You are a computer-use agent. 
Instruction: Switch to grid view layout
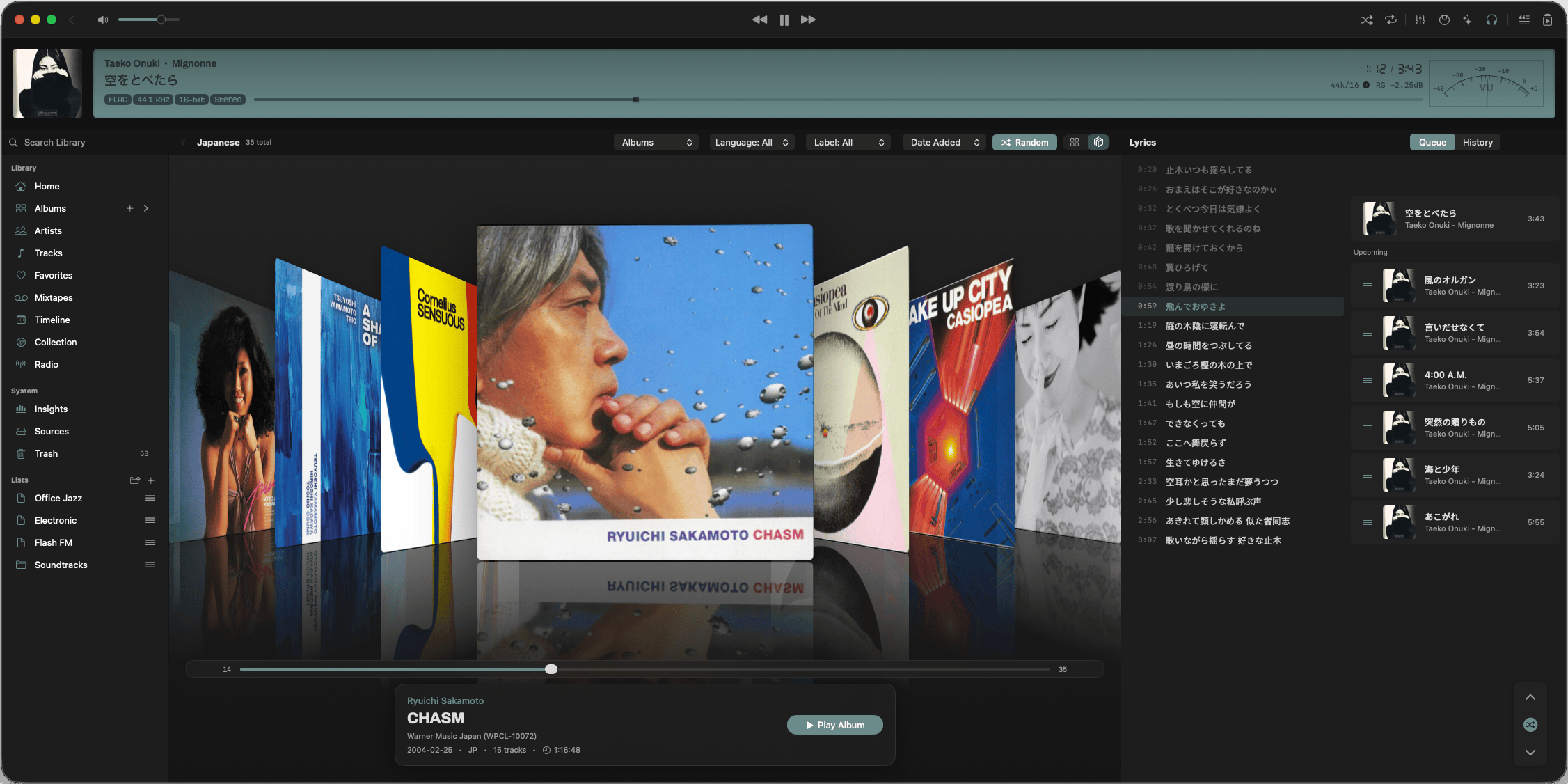point(1075,142)
